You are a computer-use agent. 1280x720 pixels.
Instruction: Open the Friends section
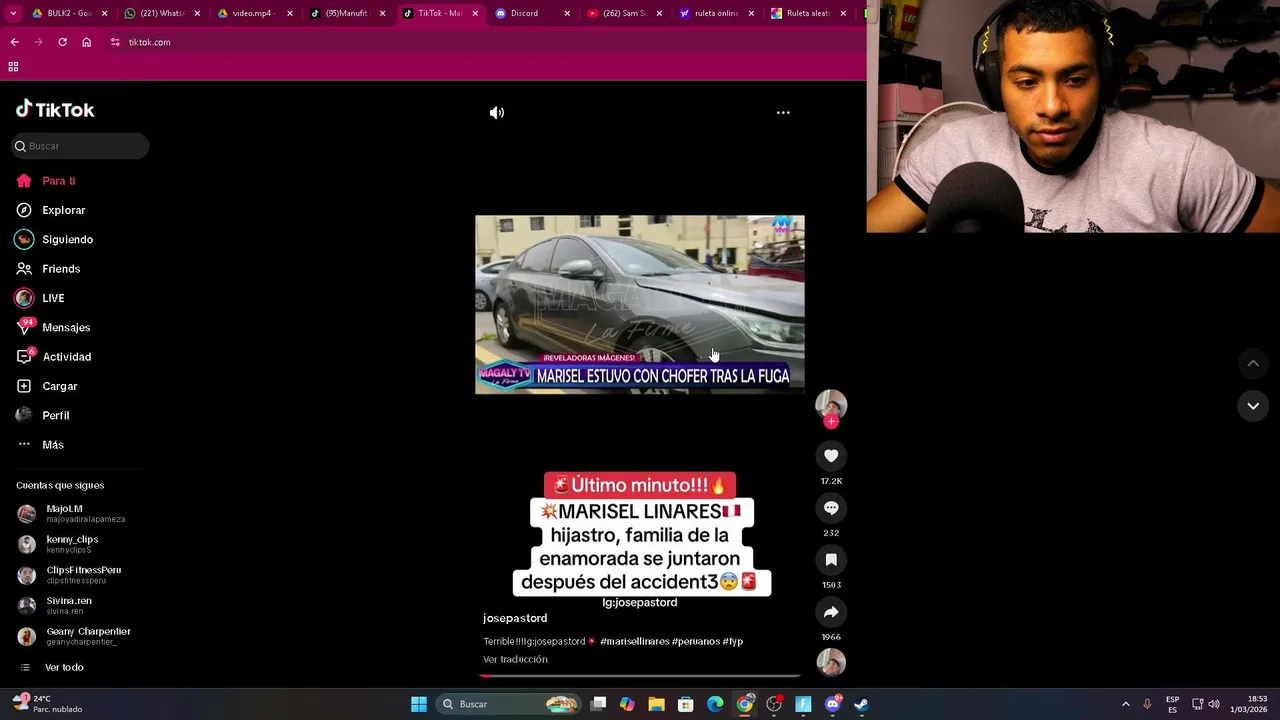coord(48,269)
